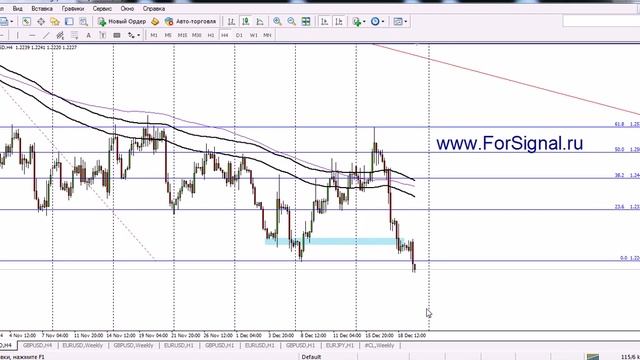Toggle chart shift

(x=339, y=22)
